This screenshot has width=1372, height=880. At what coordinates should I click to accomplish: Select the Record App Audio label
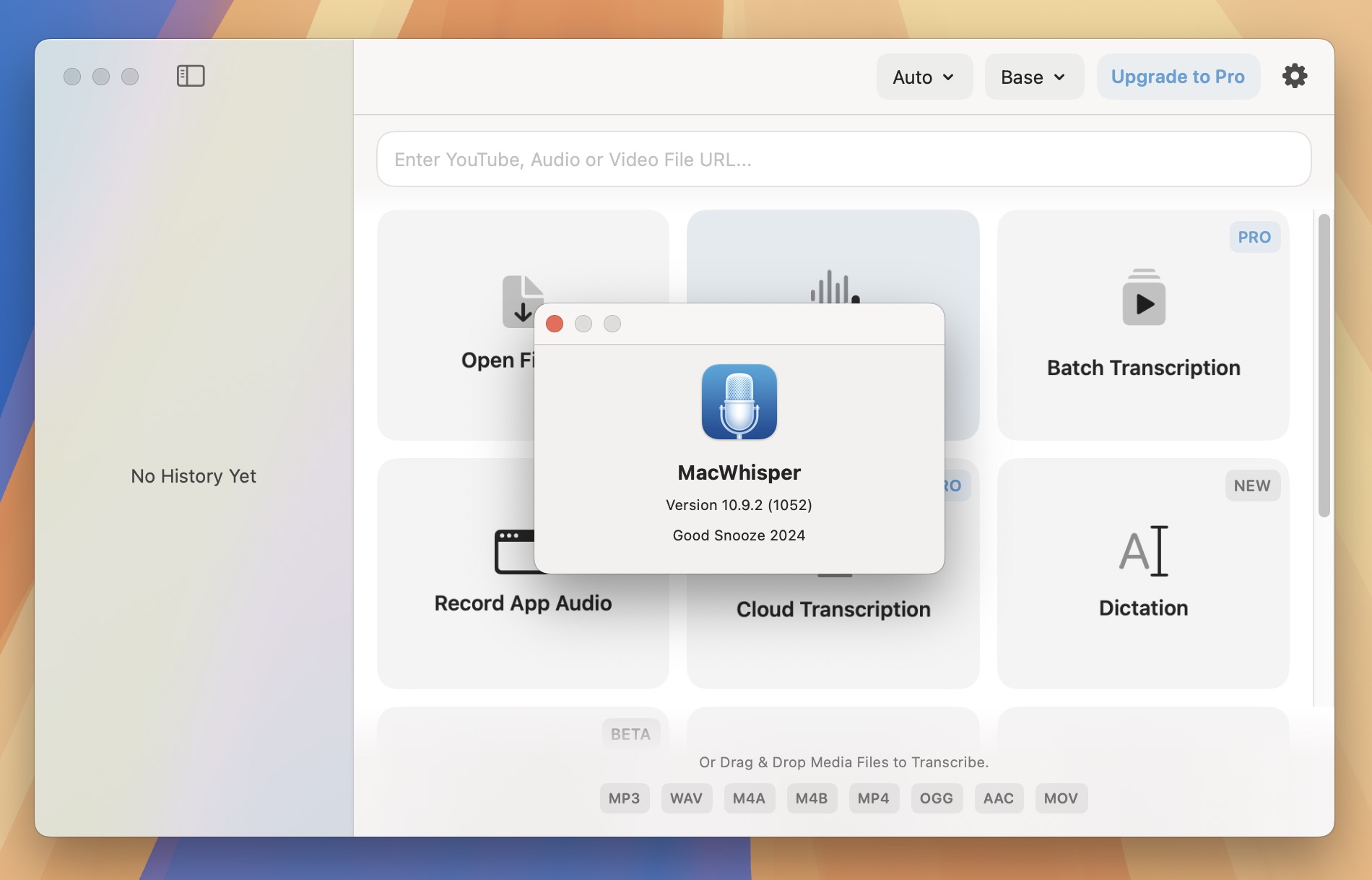(x=523, y=603)
